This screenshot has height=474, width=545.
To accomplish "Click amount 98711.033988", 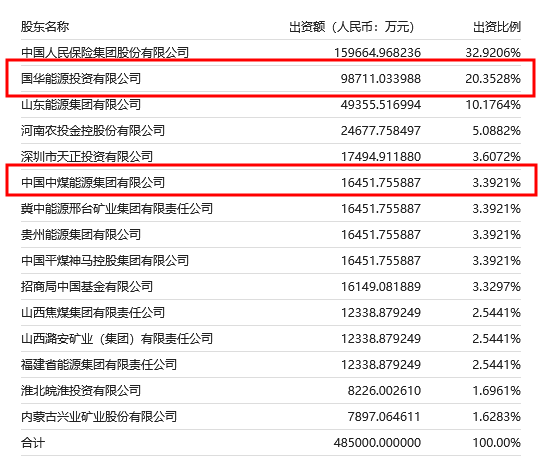I will tap(381, 79).
